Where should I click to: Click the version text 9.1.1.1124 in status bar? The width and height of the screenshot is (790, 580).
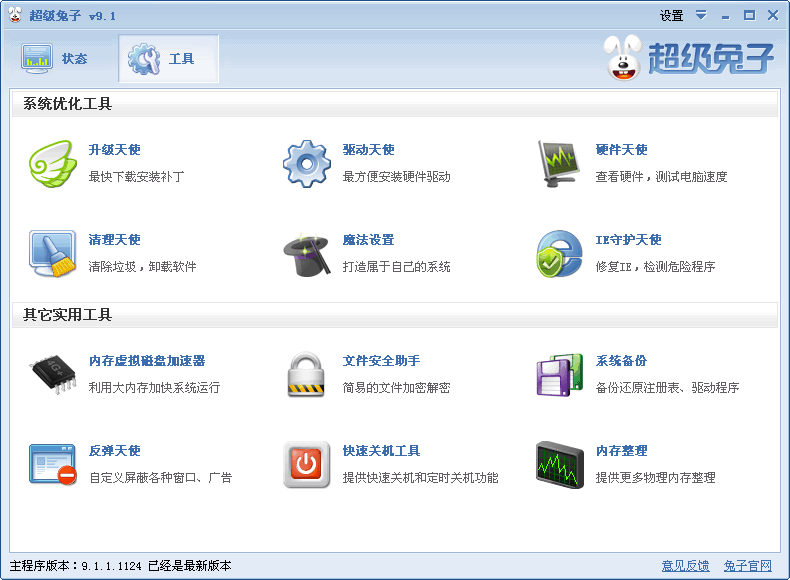pos(111,566)
